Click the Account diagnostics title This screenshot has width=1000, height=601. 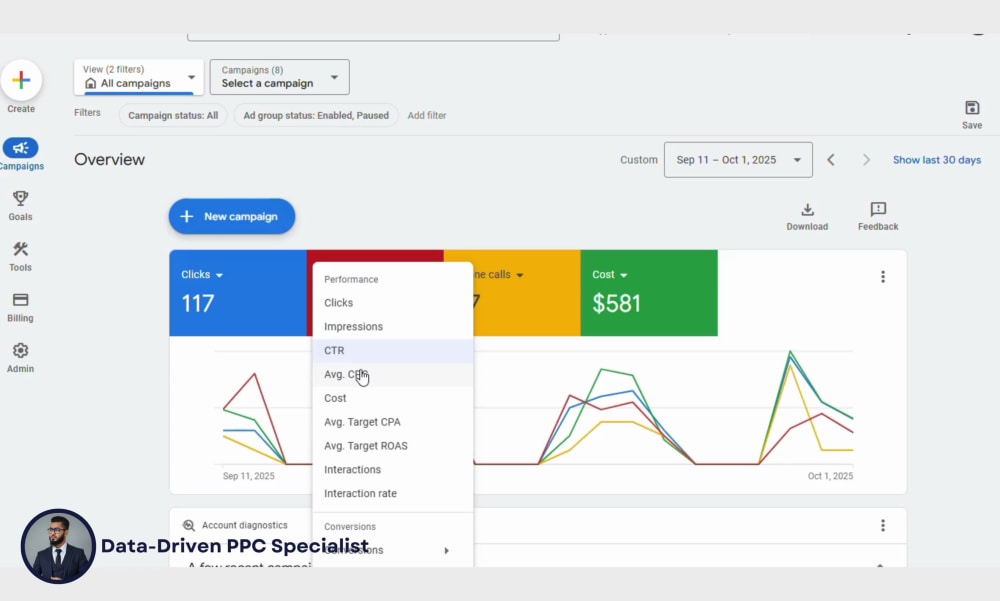pyautogui.click(x=245, y=525)
